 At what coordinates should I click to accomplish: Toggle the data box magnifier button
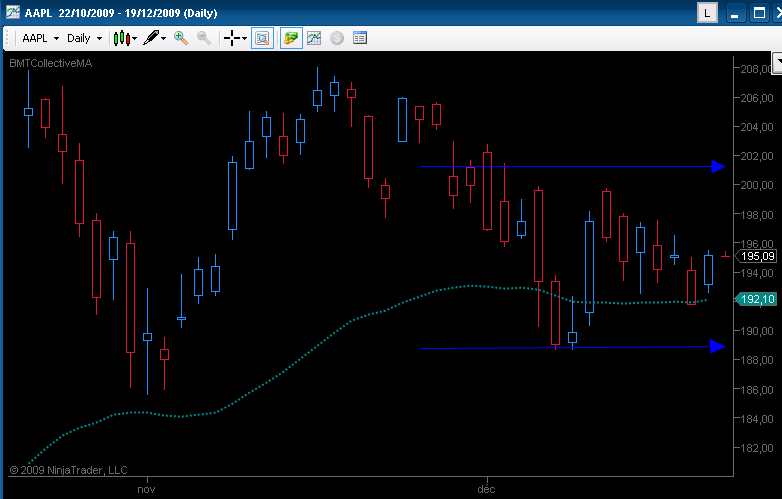[262, 38]
